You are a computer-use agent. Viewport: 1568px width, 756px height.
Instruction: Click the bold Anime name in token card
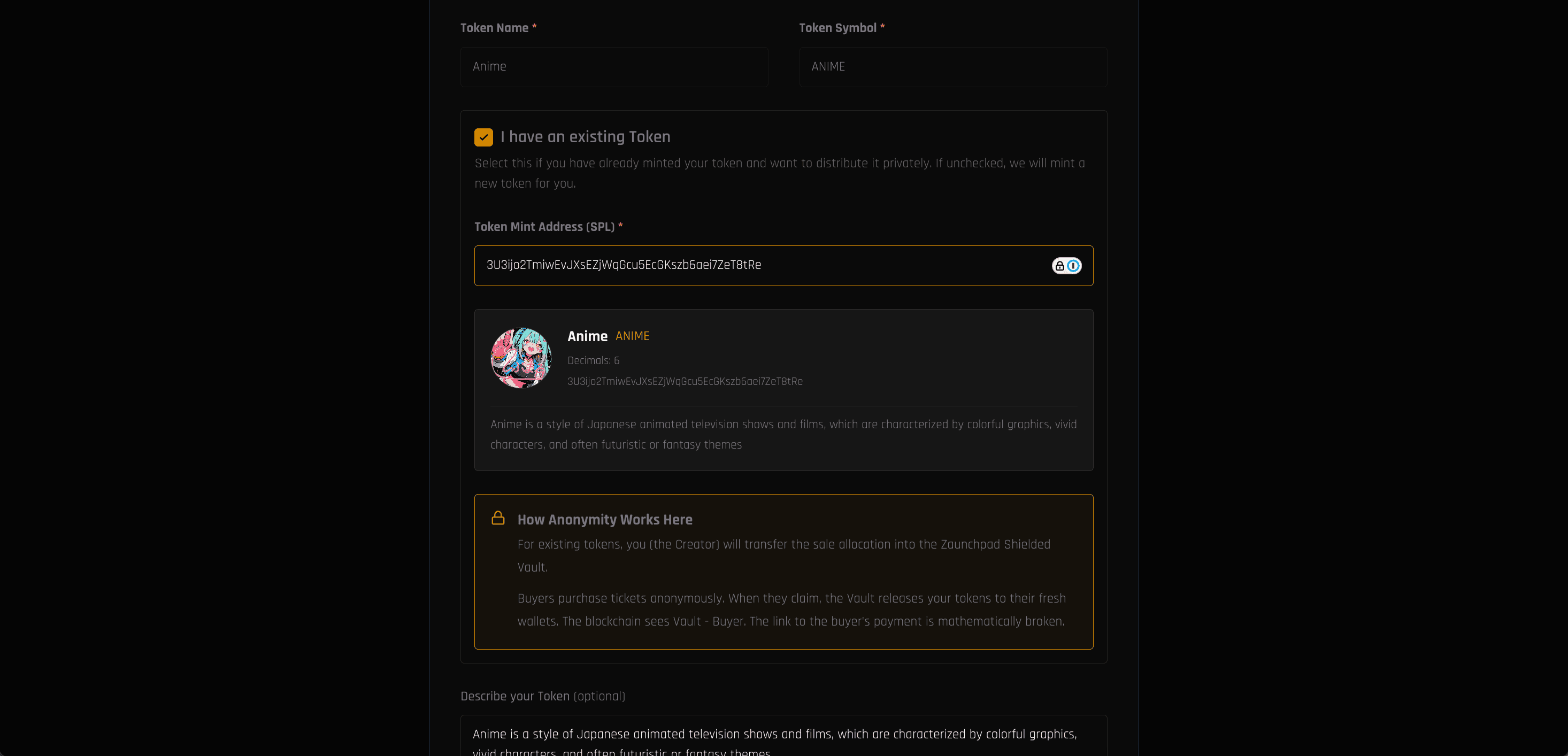587,337
